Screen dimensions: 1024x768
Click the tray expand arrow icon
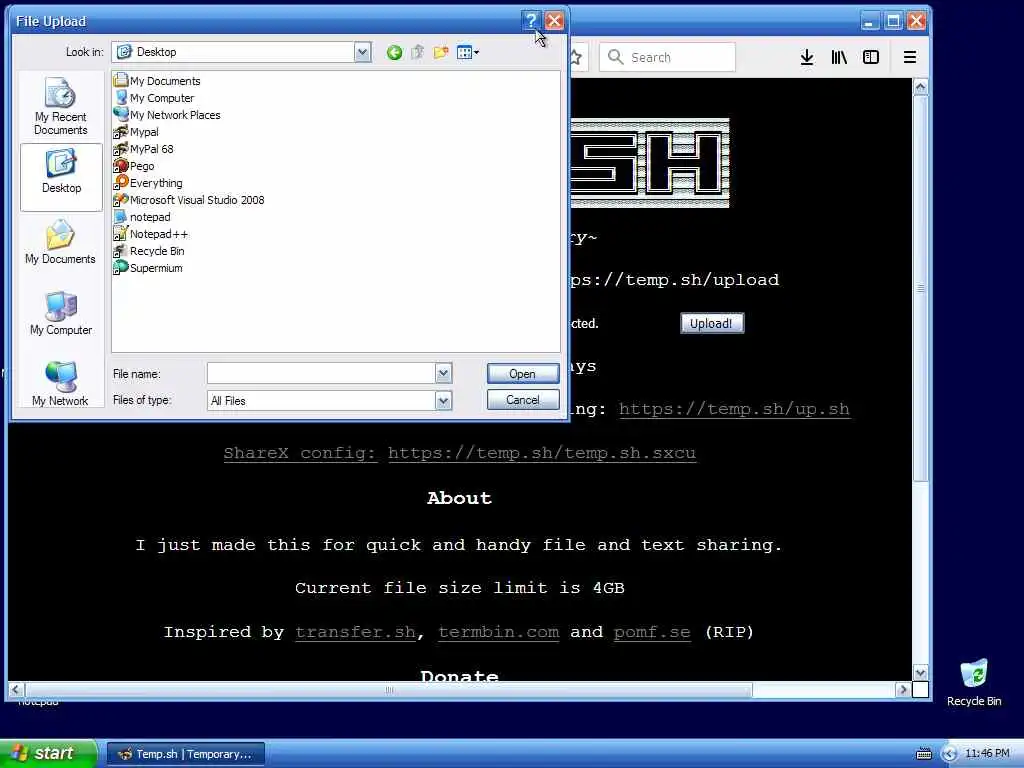pos(950,754)
